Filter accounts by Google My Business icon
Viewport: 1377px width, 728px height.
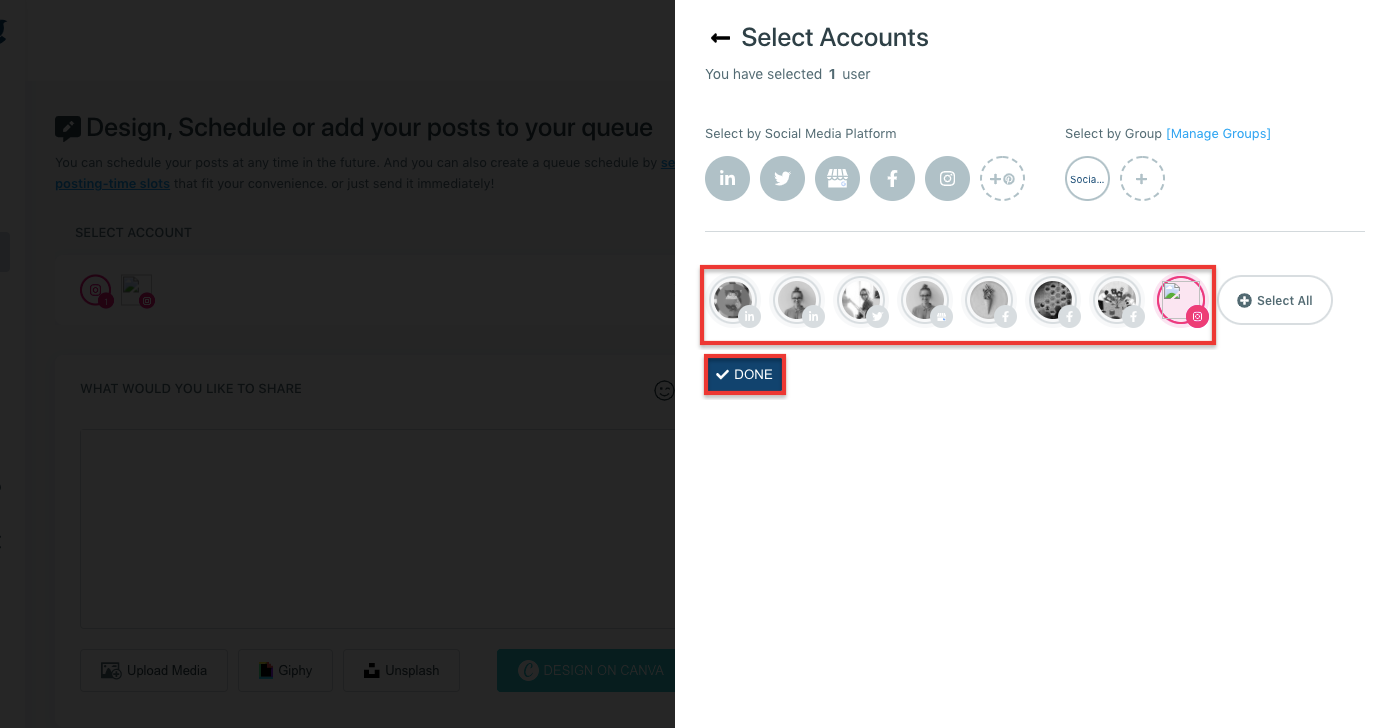pos(837,178)
